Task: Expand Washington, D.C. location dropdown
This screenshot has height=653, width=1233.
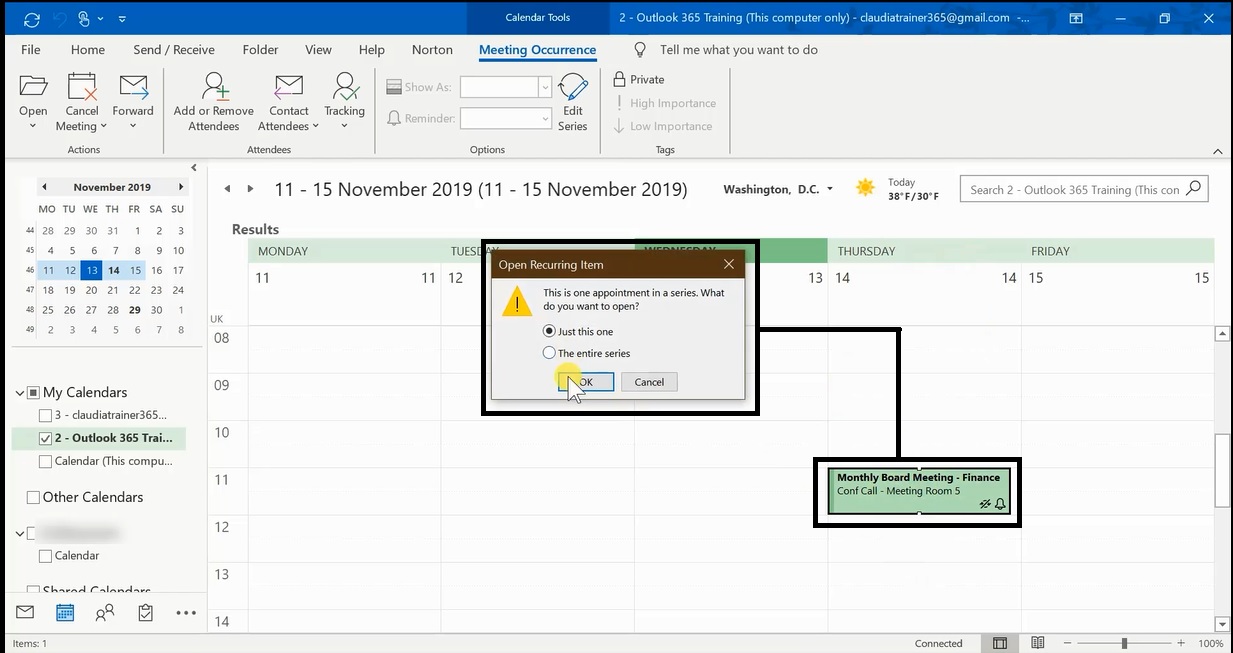Action: point(830,190)
